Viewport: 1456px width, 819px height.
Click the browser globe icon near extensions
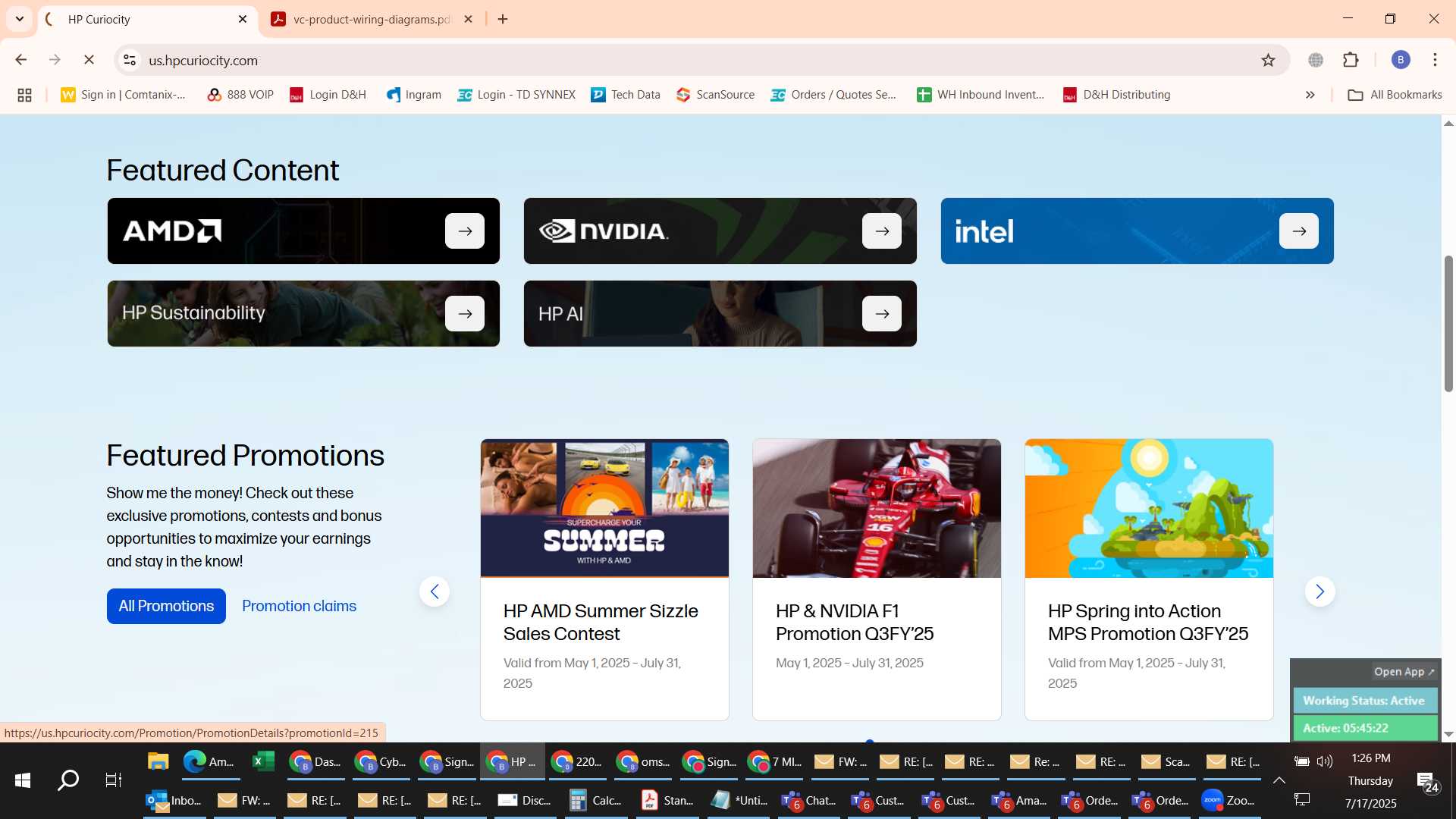(1316, 60)
